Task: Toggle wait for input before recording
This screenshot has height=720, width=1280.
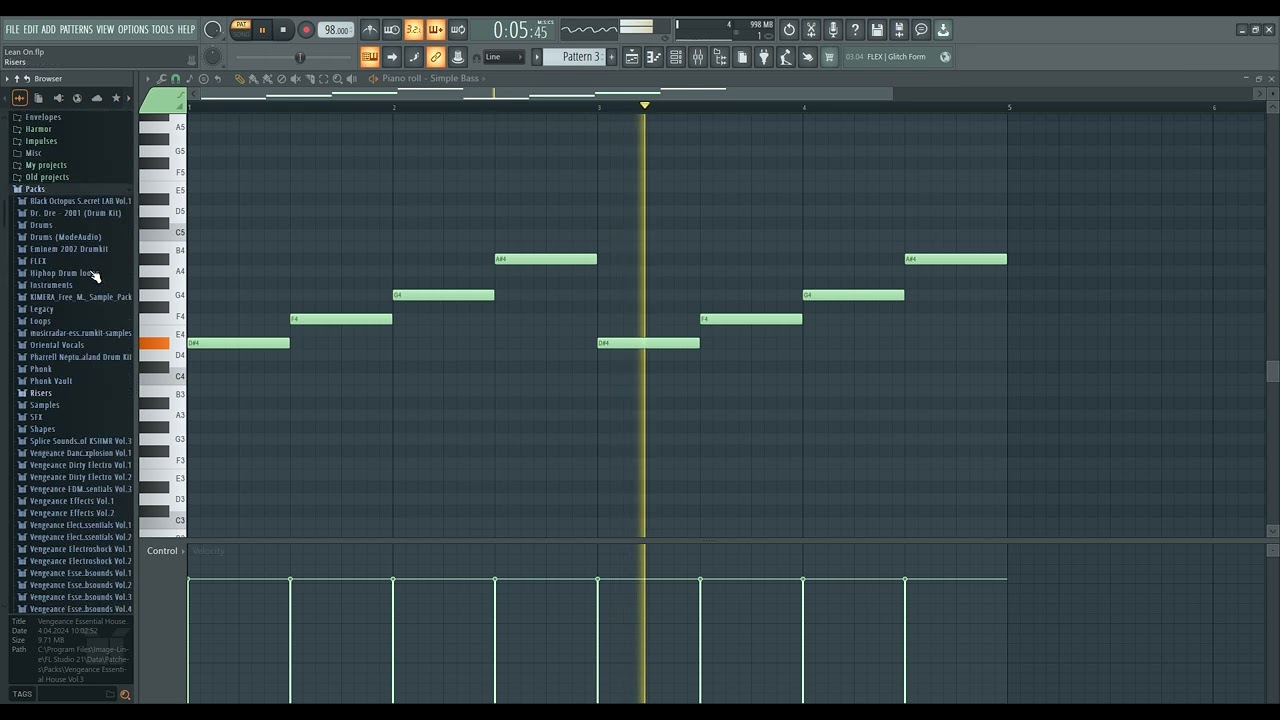Action: 392,30
